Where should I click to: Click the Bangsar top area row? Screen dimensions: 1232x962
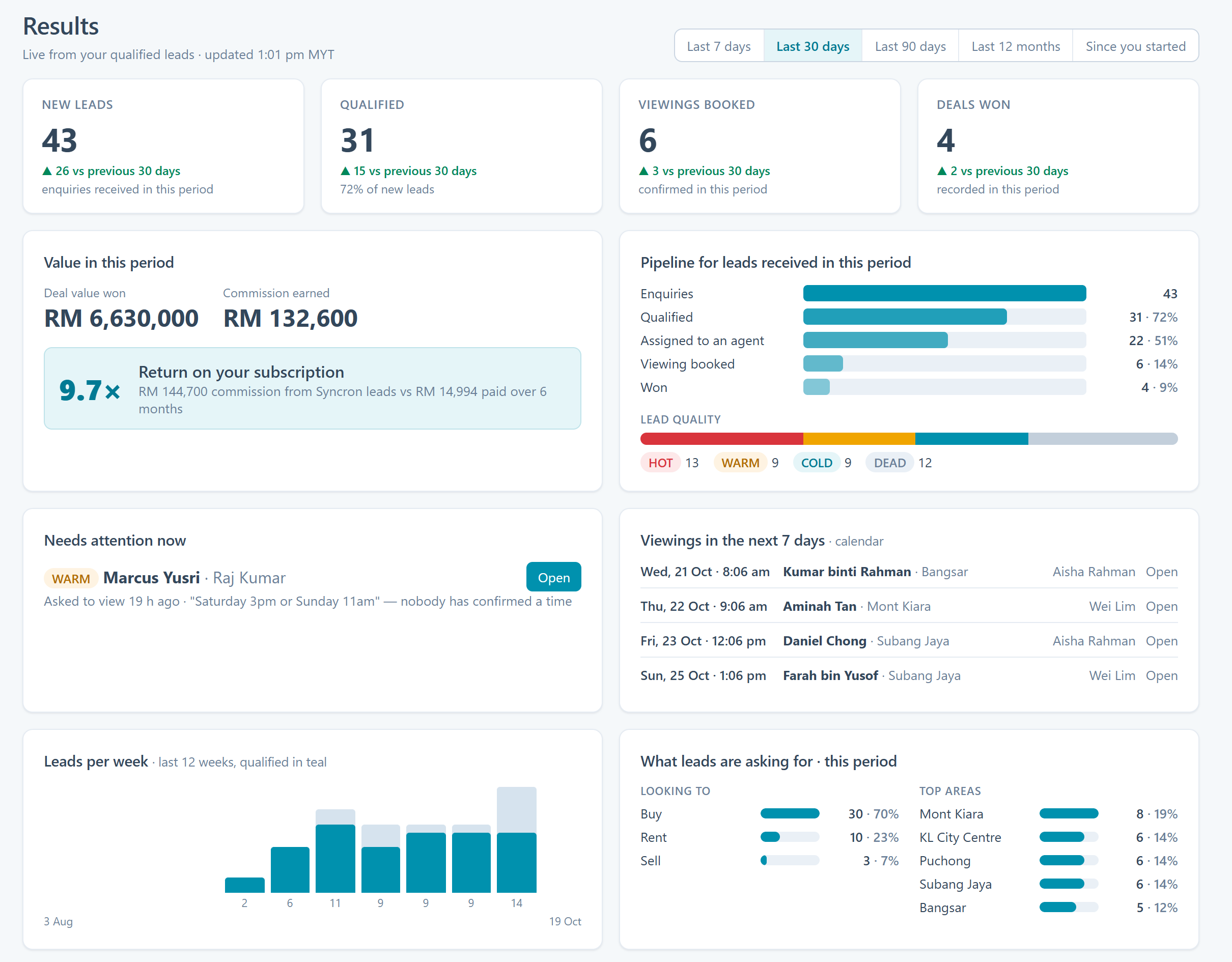pyautogui.click(x=1048, y=908)
